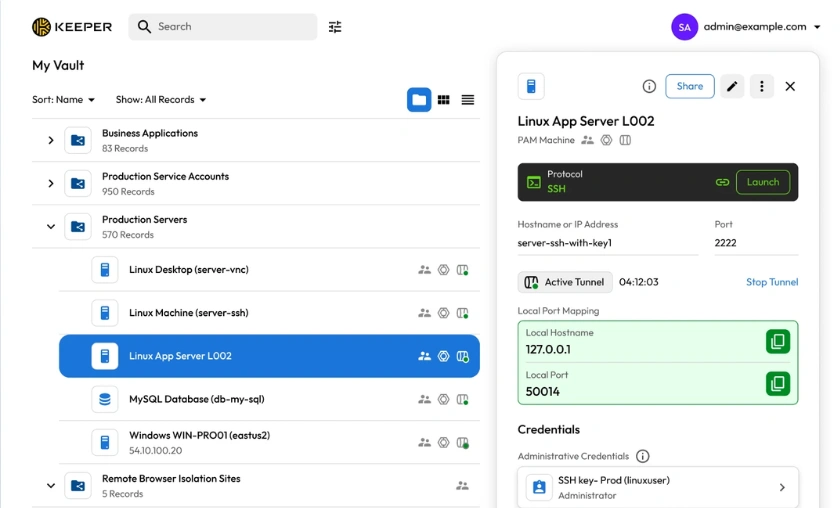Image resolution: width=840 pixels, height=508 pixels.
Task: Click shared users icon on Linux Desktop row
Action: (424, 270)
